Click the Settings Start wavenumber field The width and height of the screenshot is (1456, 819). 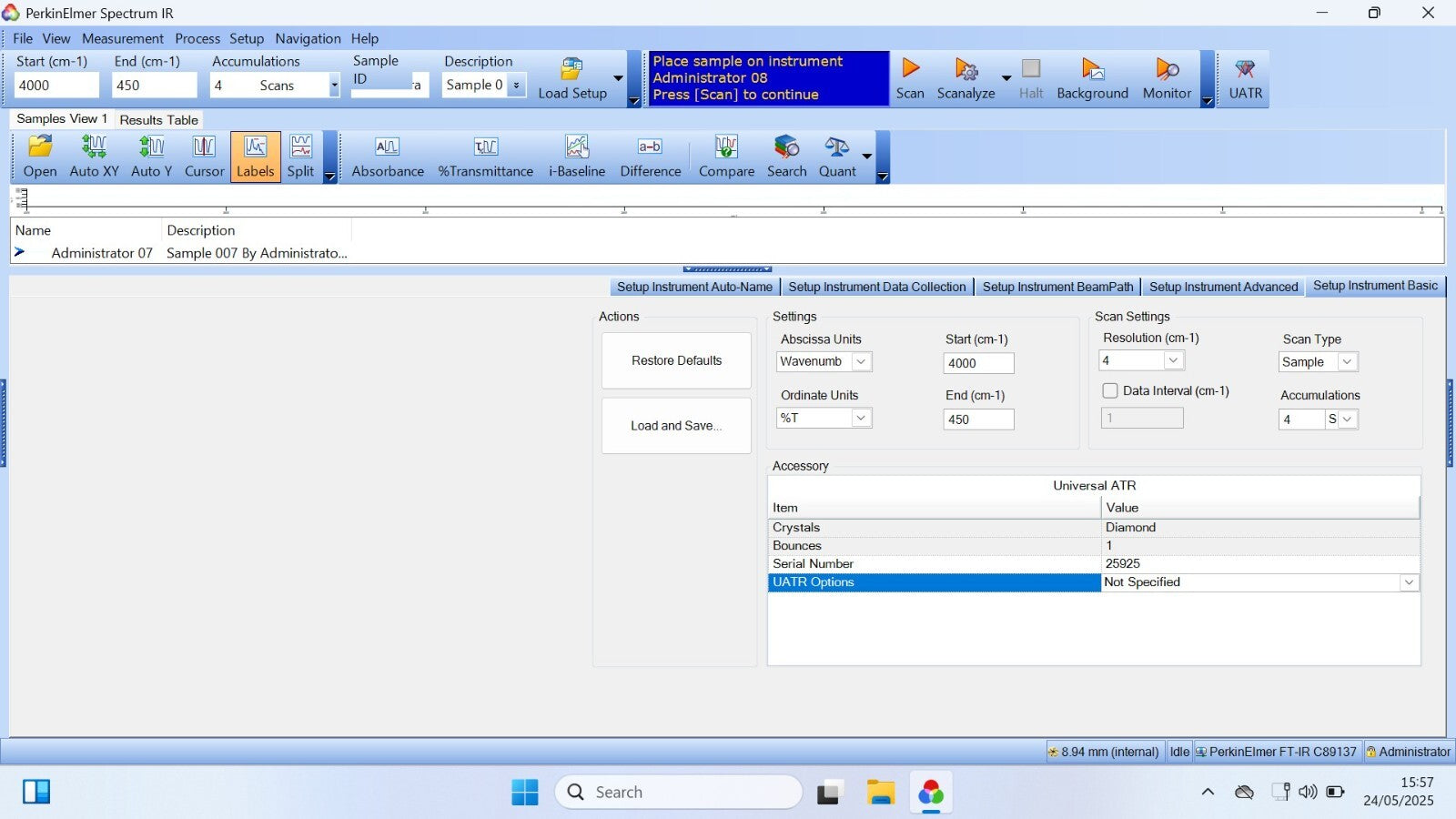(978, 363)
